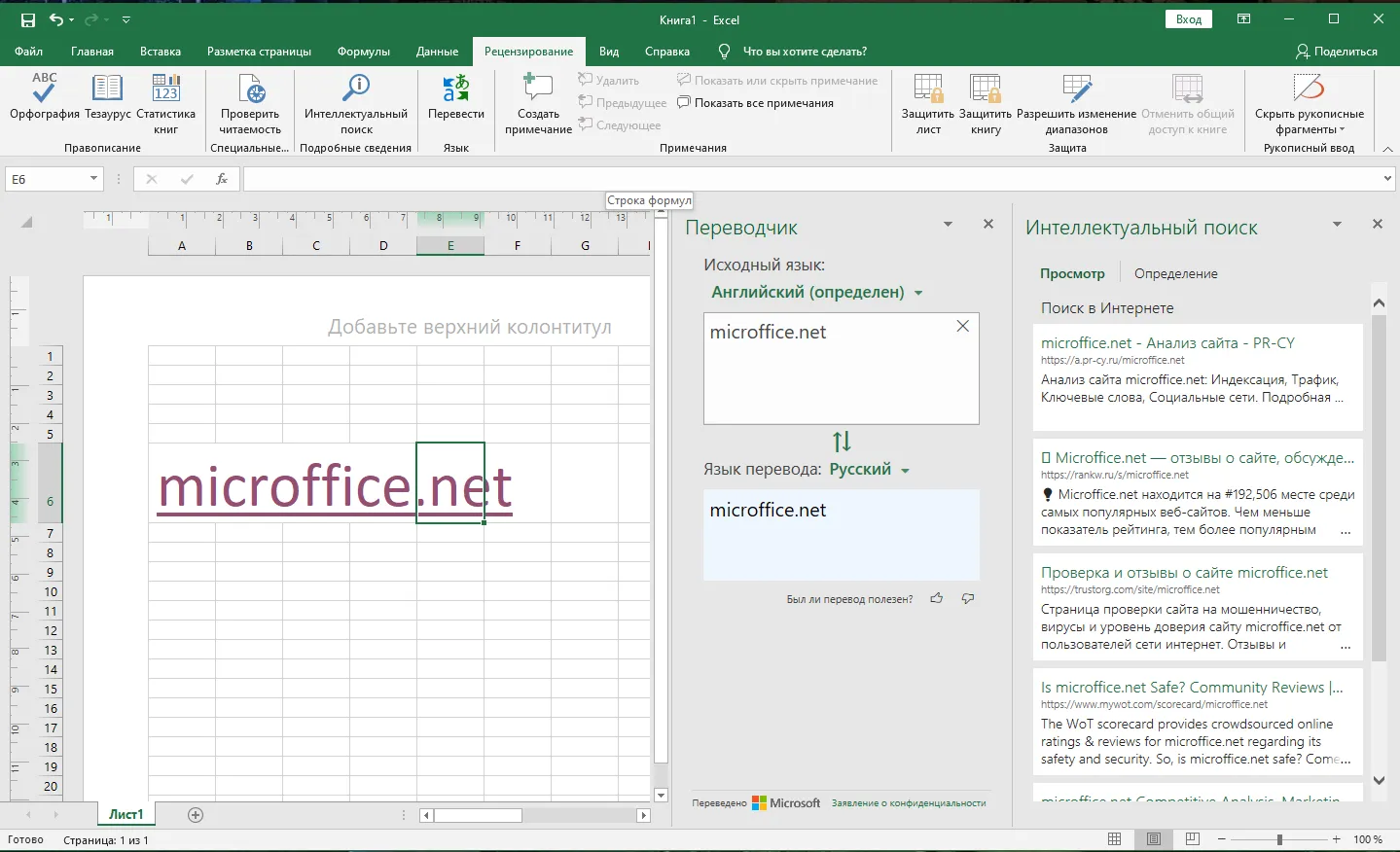Toggle Показать все примечания

click(x=755, y=103)
